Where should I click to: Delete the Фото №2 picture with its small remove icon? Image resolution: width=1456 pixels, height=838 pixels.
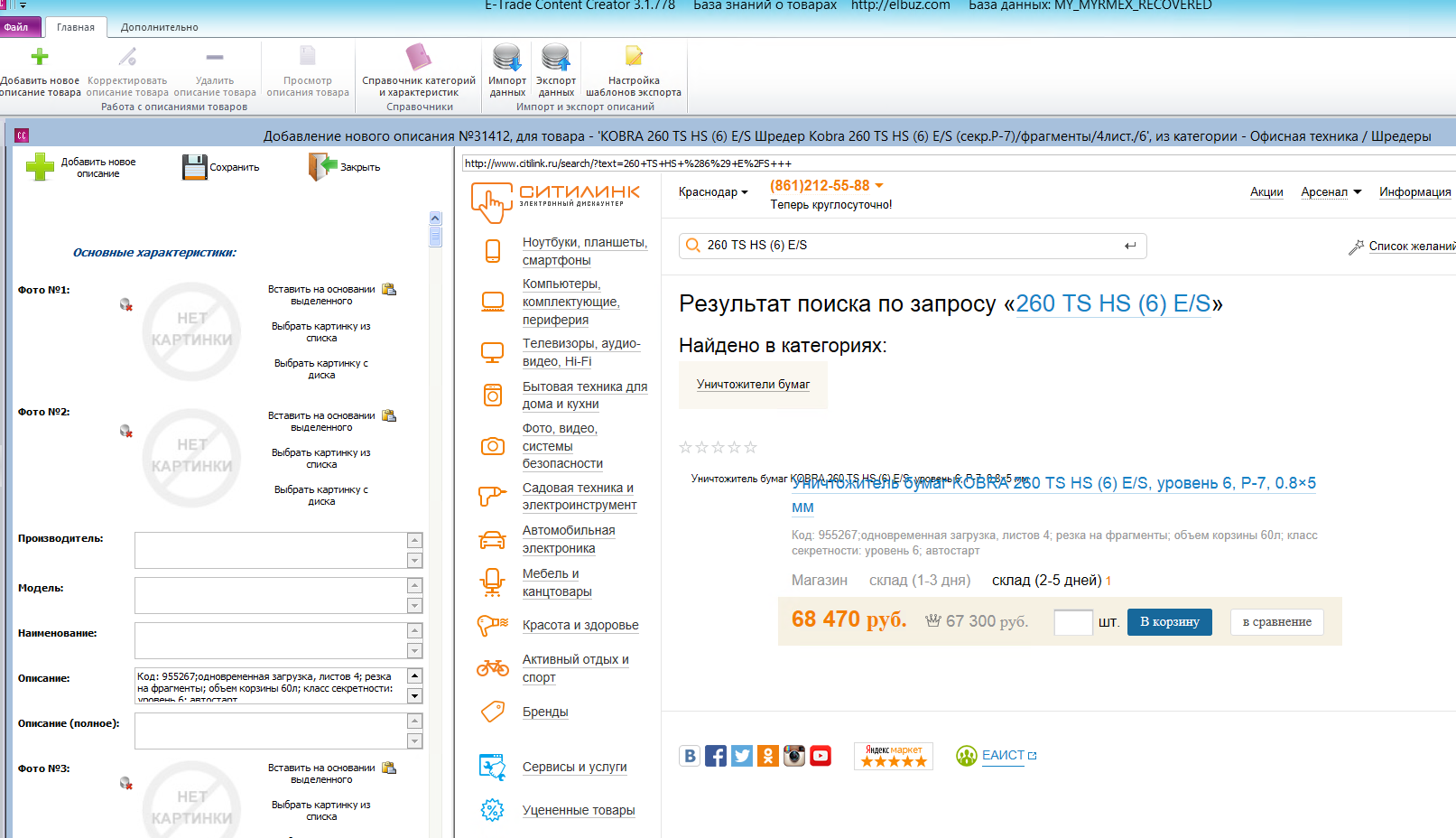click(126, 431)
